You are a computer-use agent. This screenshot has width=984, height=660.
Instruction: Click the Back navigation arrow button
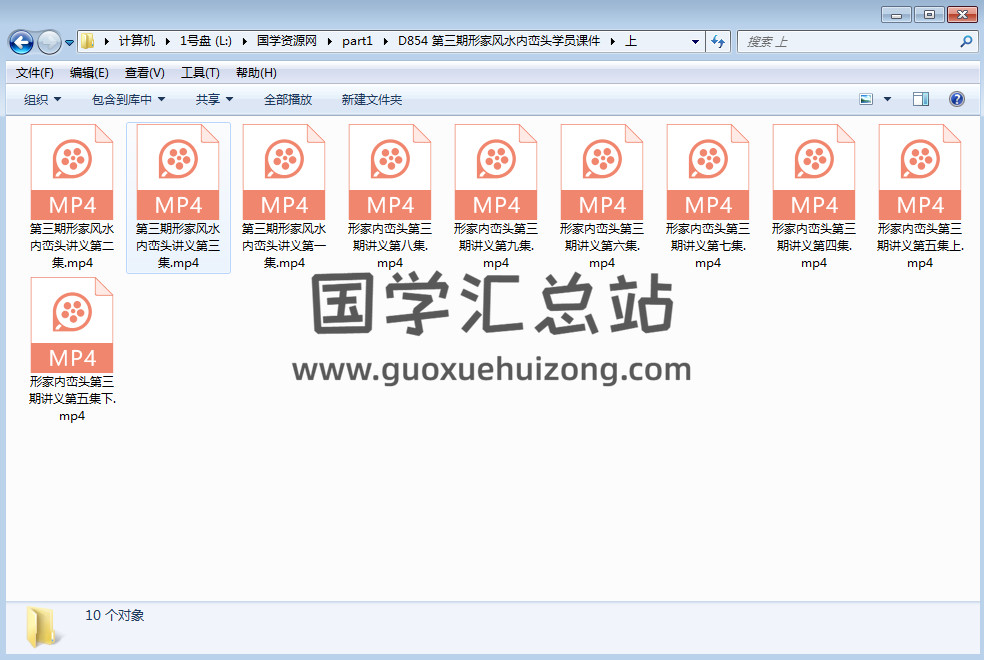[x=21, y=42]
